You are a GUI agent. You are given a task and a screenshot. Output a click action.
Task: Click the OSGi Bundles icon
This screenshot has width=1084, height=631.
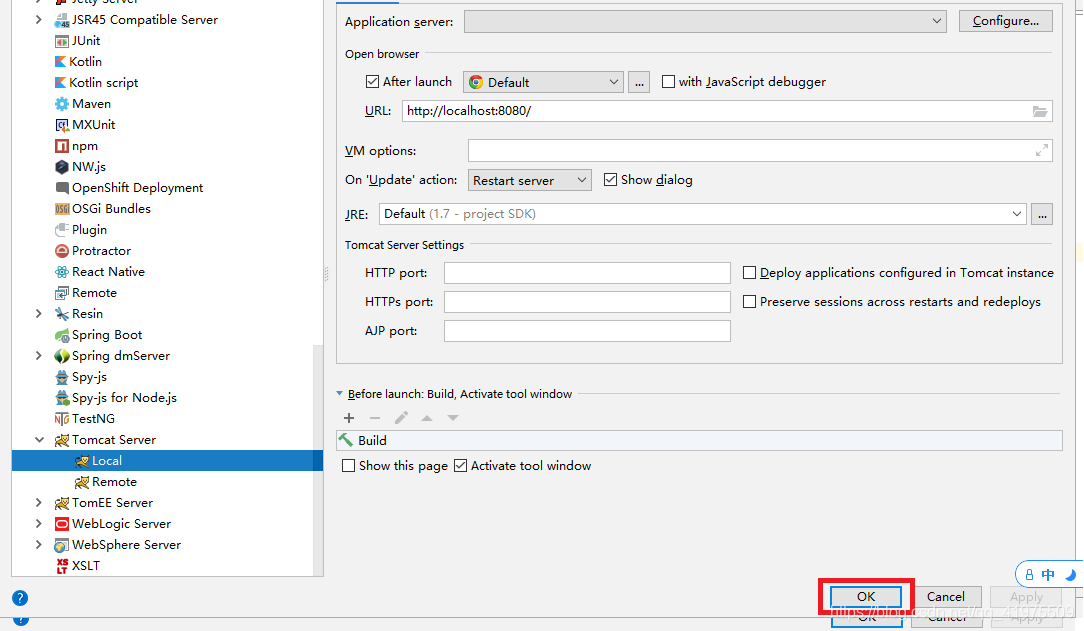[62, 209]
